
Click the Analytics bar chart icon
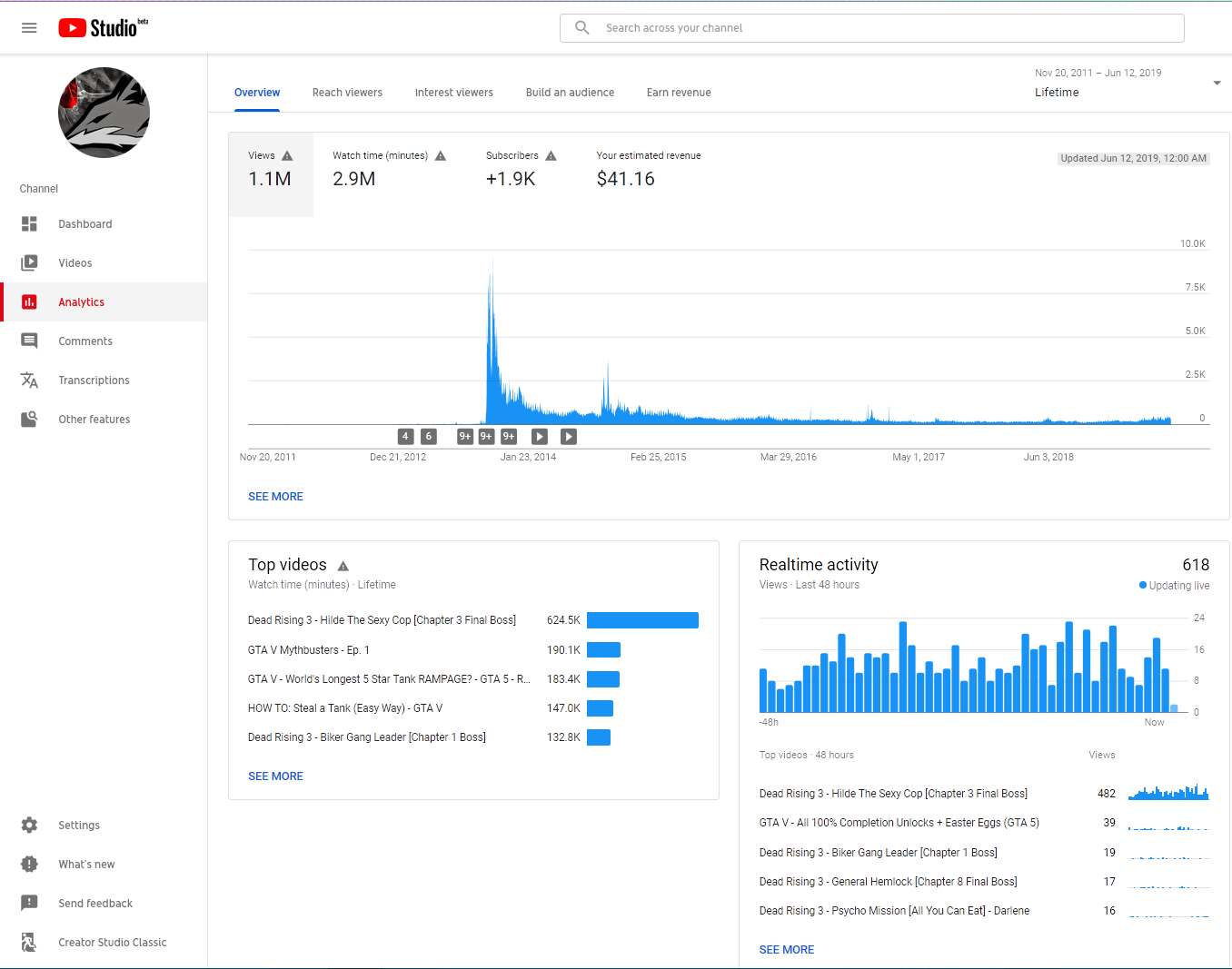point(29,302)
